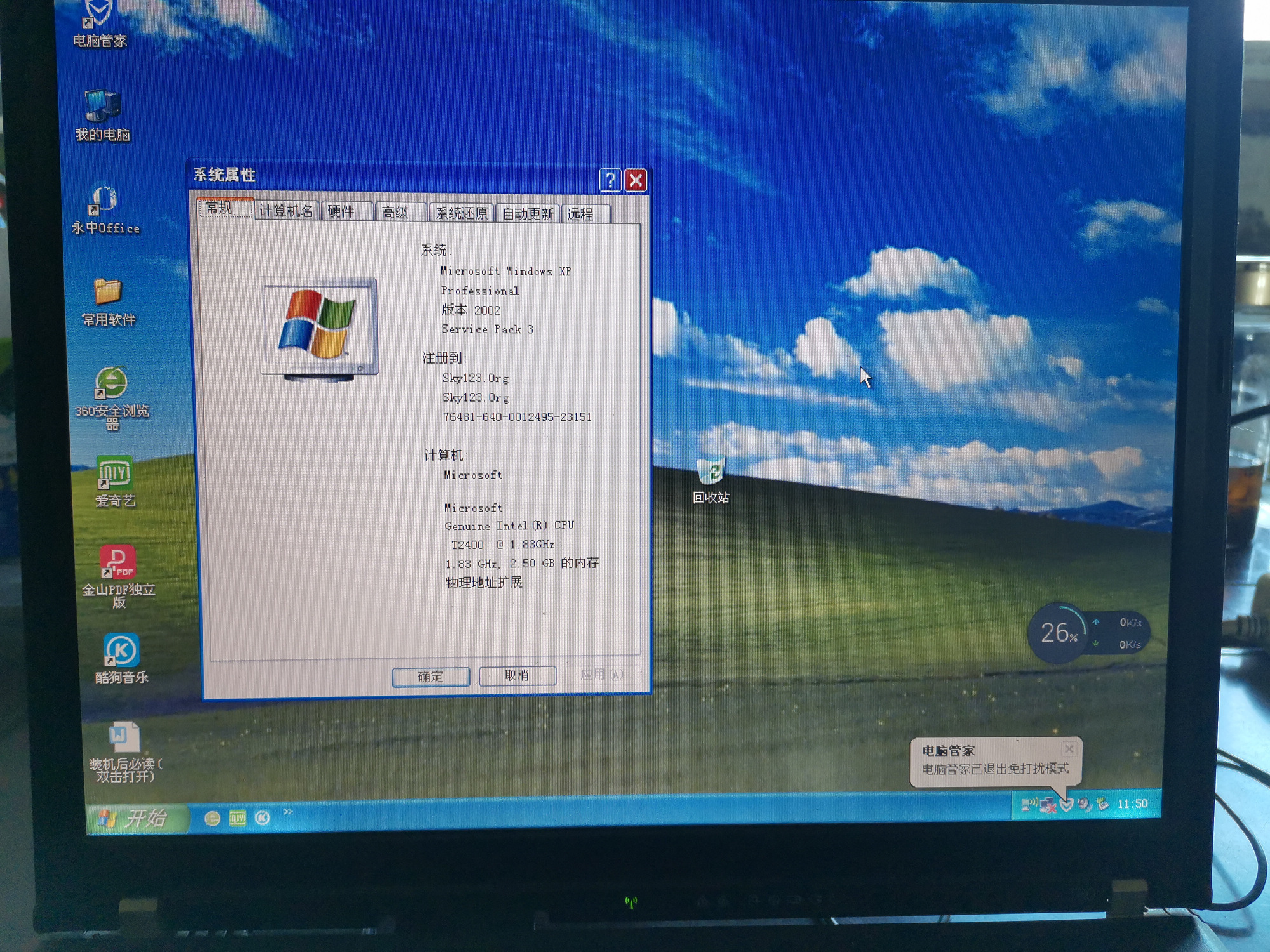Click the 取消 button in 系统属性
The width and height of the screenshot is (1270, 952).
[x=517, y=676]
